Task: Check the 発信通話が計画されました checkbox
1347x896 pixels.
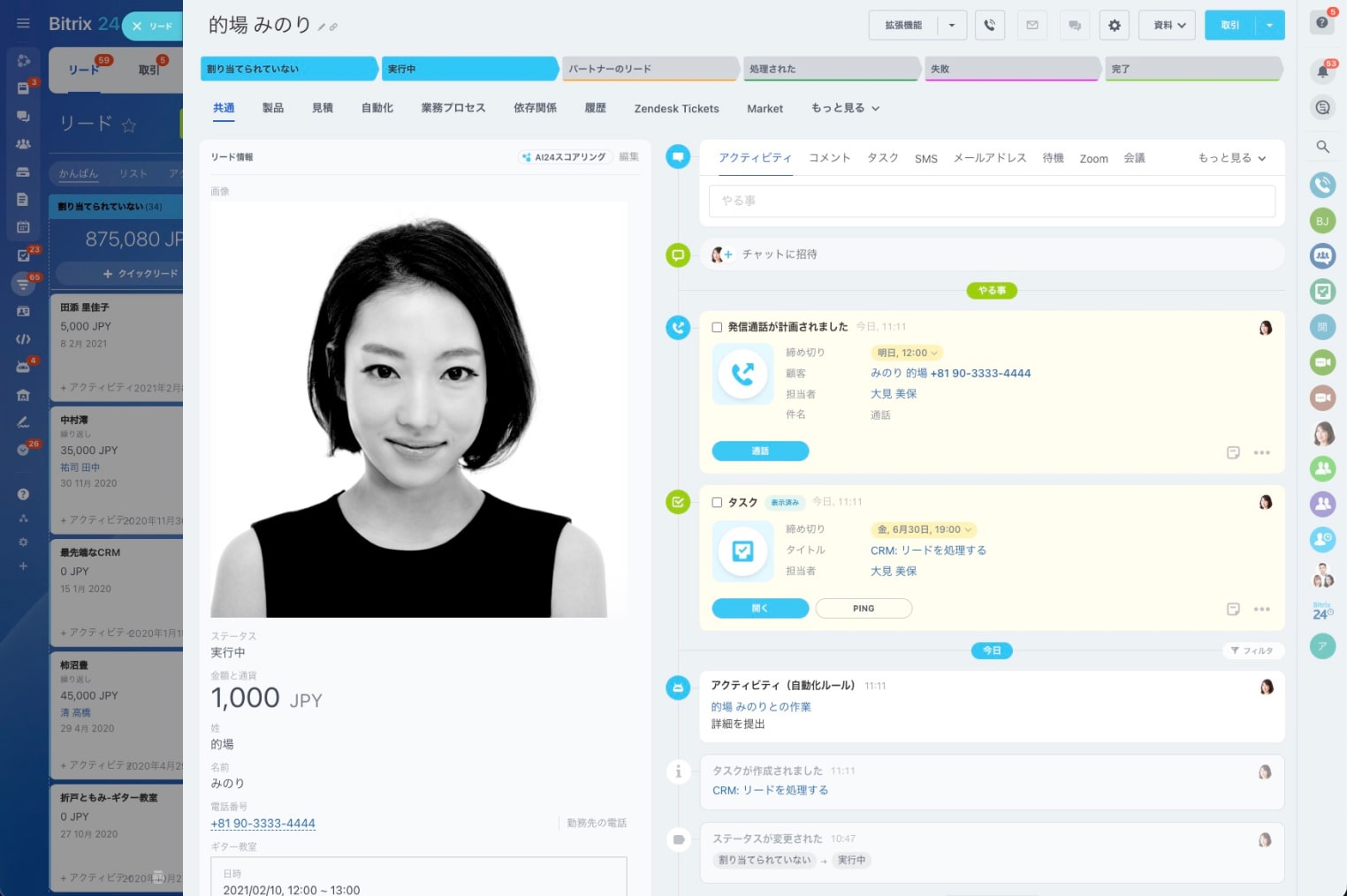Action: 717,327
